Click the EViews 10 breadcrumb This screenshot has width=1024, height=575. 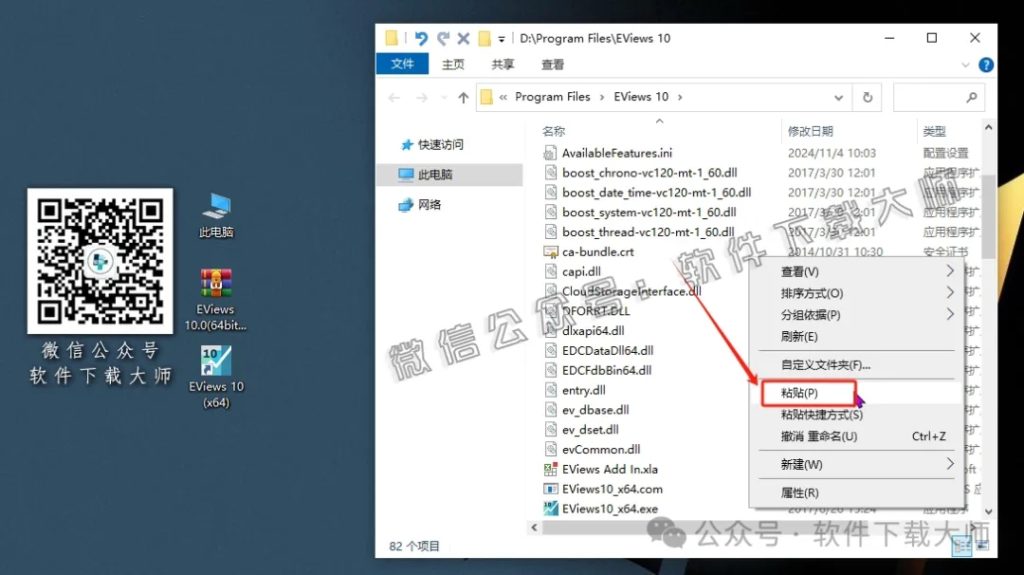pos(641,97)
